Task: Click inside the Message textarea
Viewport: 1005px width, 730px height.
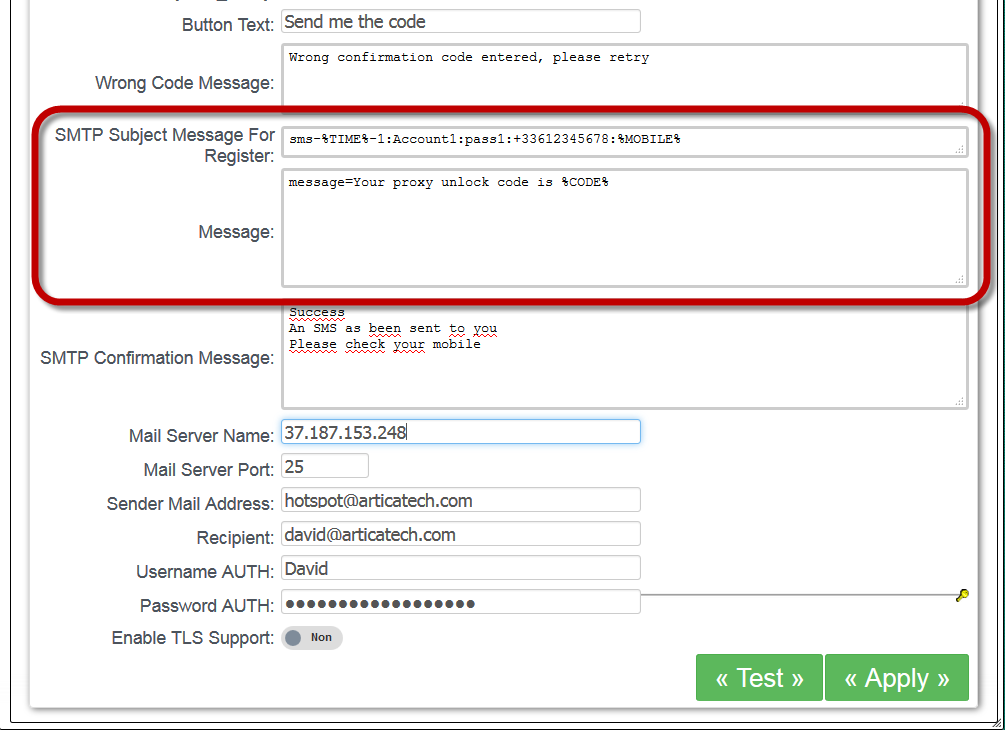Action: tap(624, 228)
